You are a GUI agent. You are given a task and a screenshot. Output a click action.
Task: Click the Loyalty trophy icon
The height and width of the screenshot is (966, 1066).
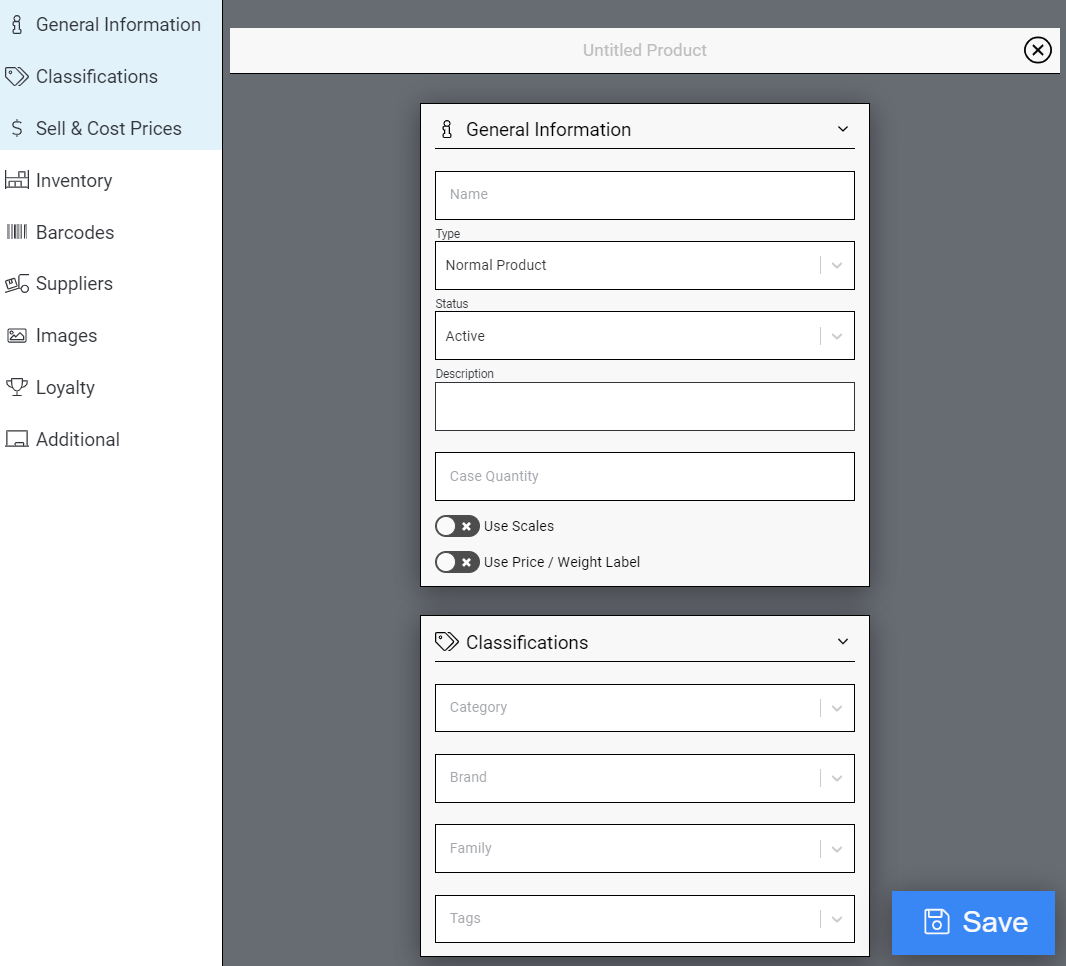click(17, 387)
